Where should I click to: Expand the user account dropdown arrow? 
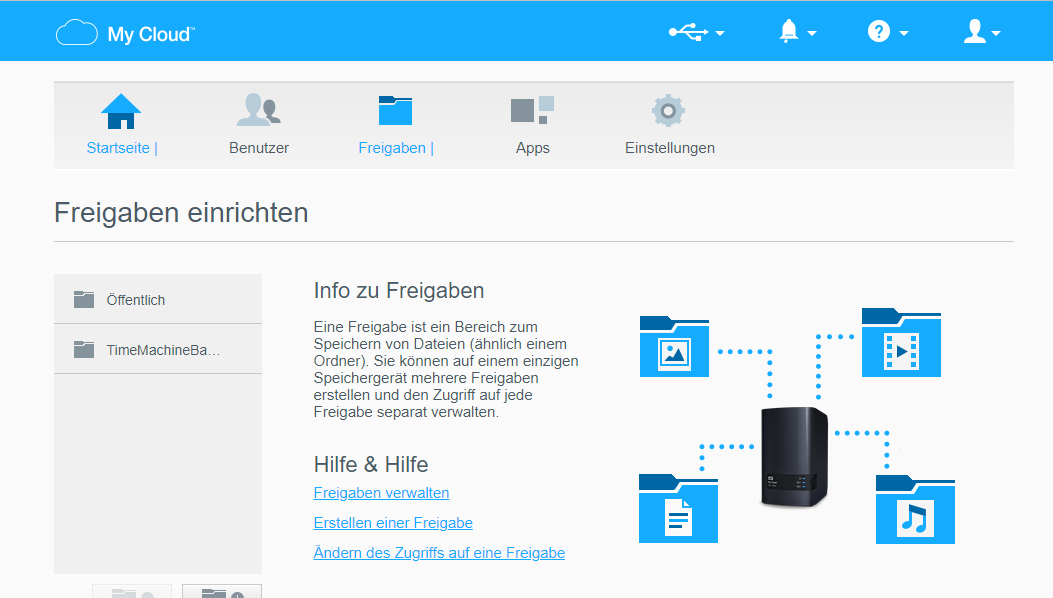pos(996,33)
